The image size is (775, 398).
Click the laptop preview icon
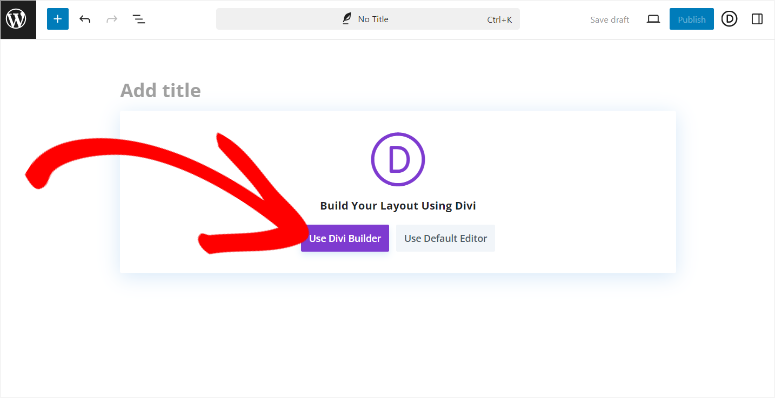(653, 19)
